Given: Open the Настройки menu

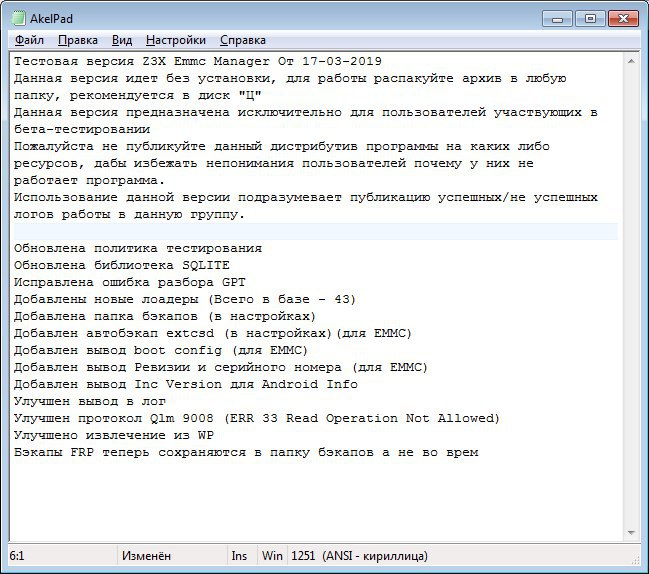Looking at the screenshot, I should click(x=176, y=40).
